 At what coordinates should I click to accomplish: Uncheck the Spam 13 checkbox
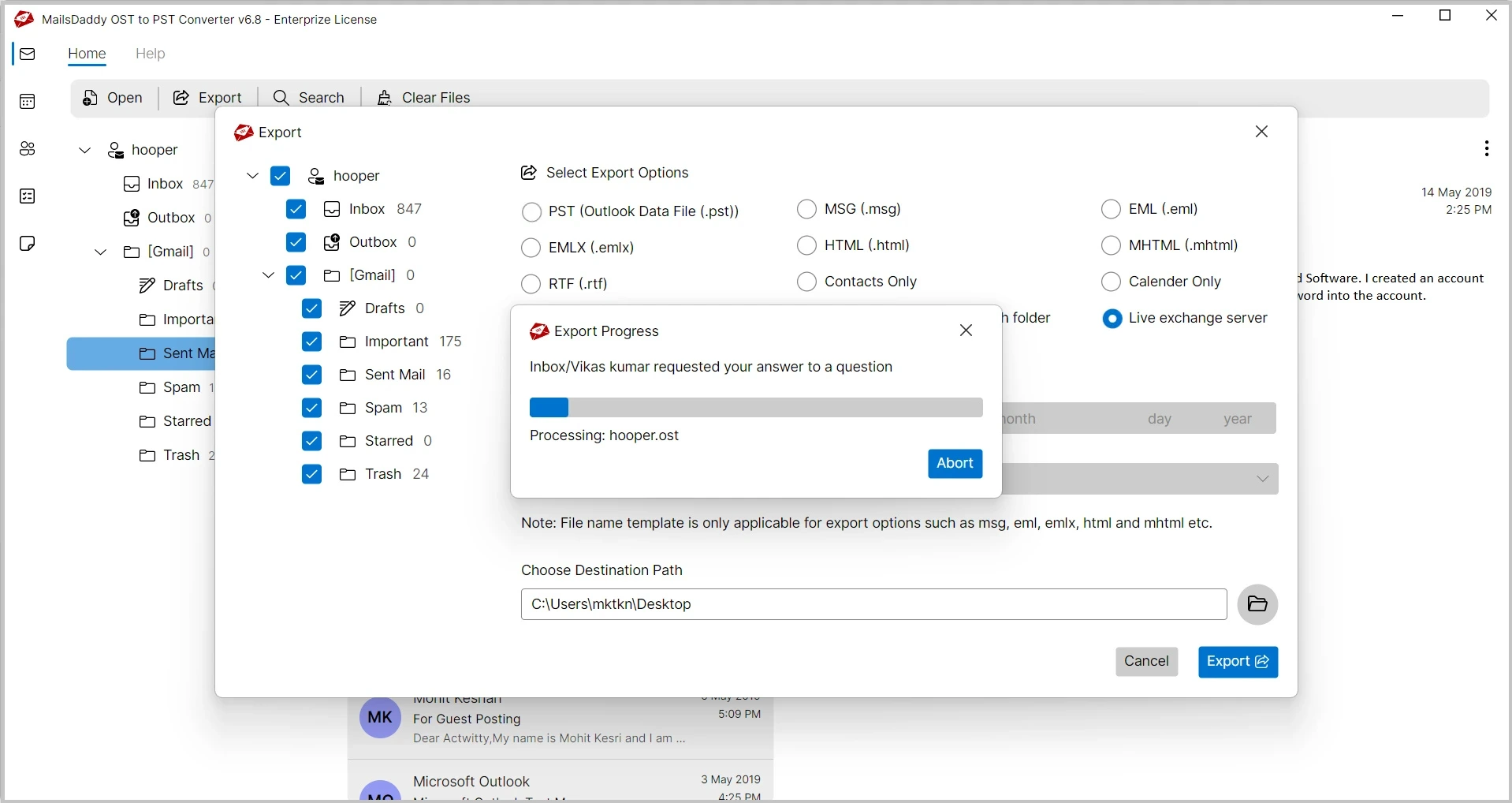pyautogui.click(x=312, y=408)
